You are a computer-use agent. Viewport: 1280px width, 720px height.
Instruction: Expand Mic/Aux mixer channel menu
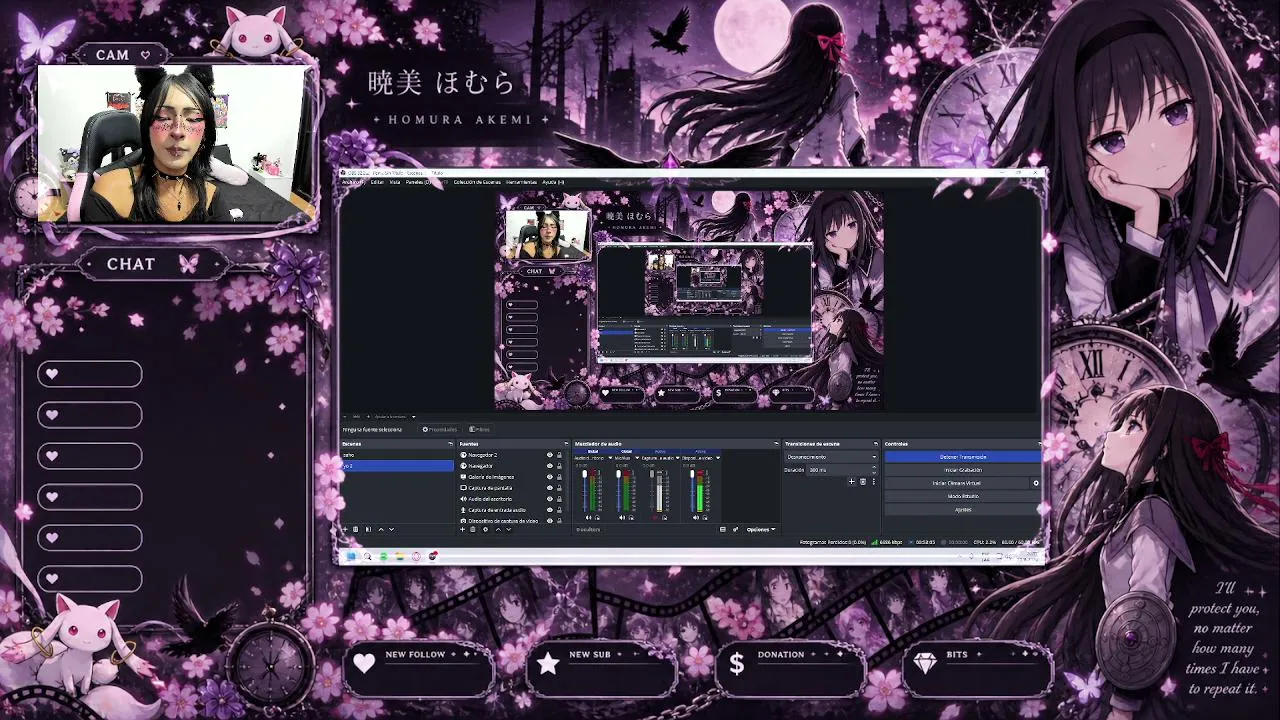coord(637,457)
